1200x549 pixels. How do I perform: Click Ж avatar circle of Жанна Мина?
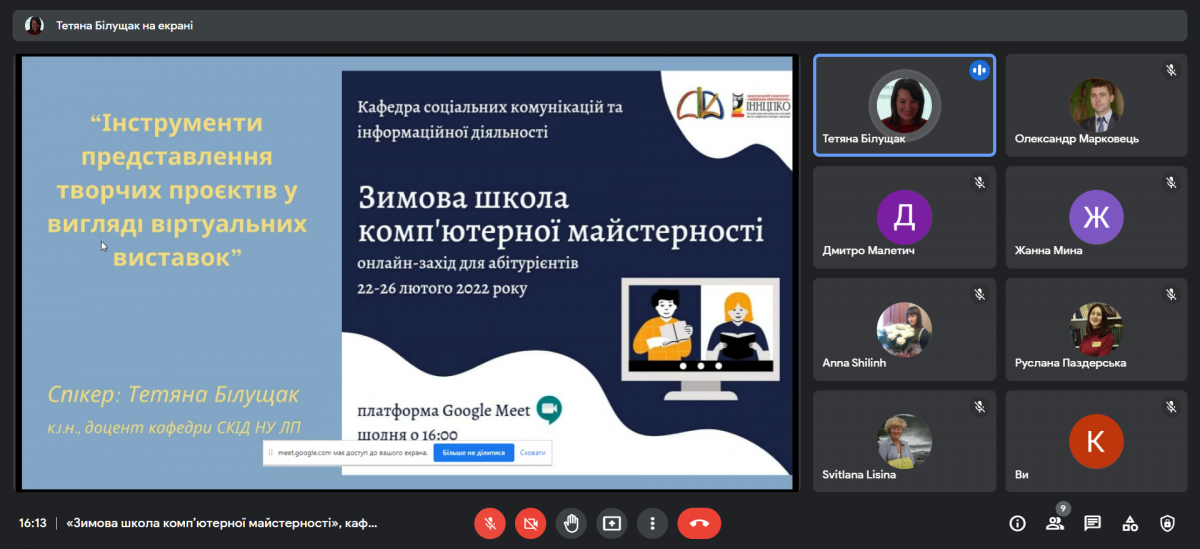[x=1096, y=217]
